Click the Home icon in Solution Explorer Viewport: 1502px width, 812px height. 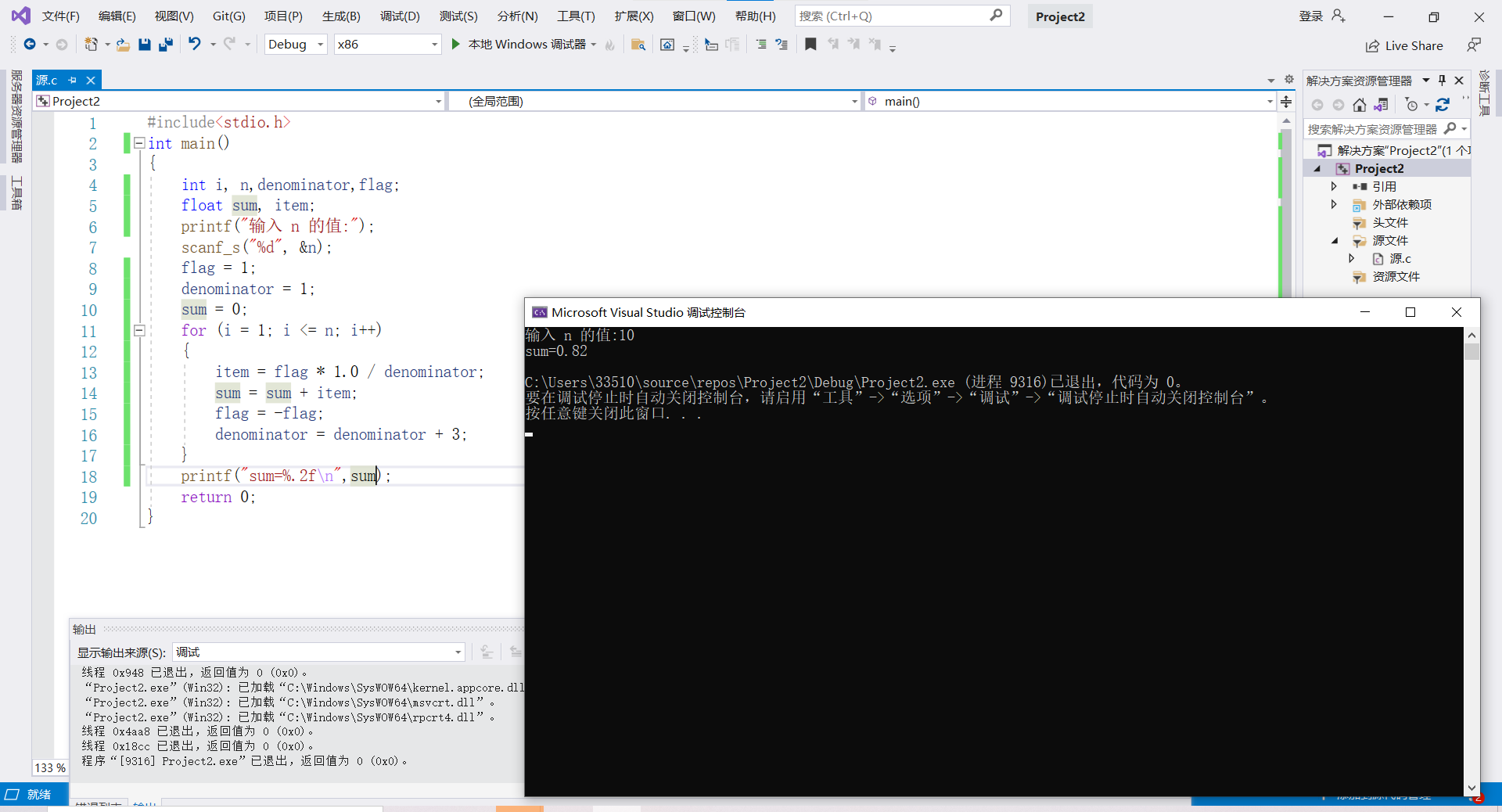[1360, 105]
